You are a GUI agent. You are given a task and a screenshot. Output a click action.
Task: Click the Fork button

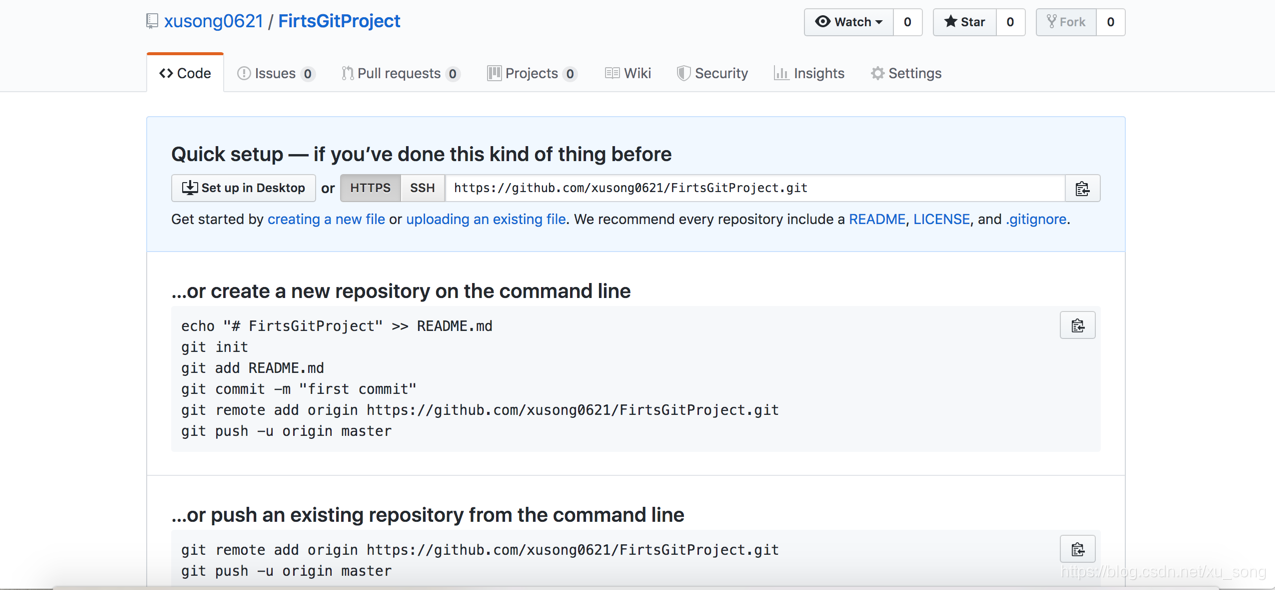(x=1066, y=22)
